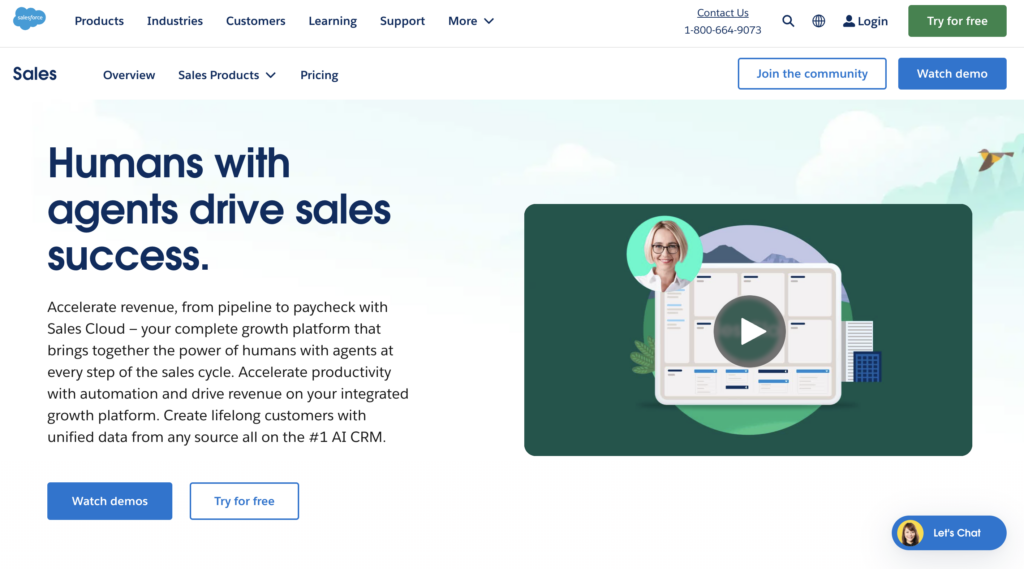Open the Let's Chat widget
The image size is (1024, 569).
tap(956, 533)
